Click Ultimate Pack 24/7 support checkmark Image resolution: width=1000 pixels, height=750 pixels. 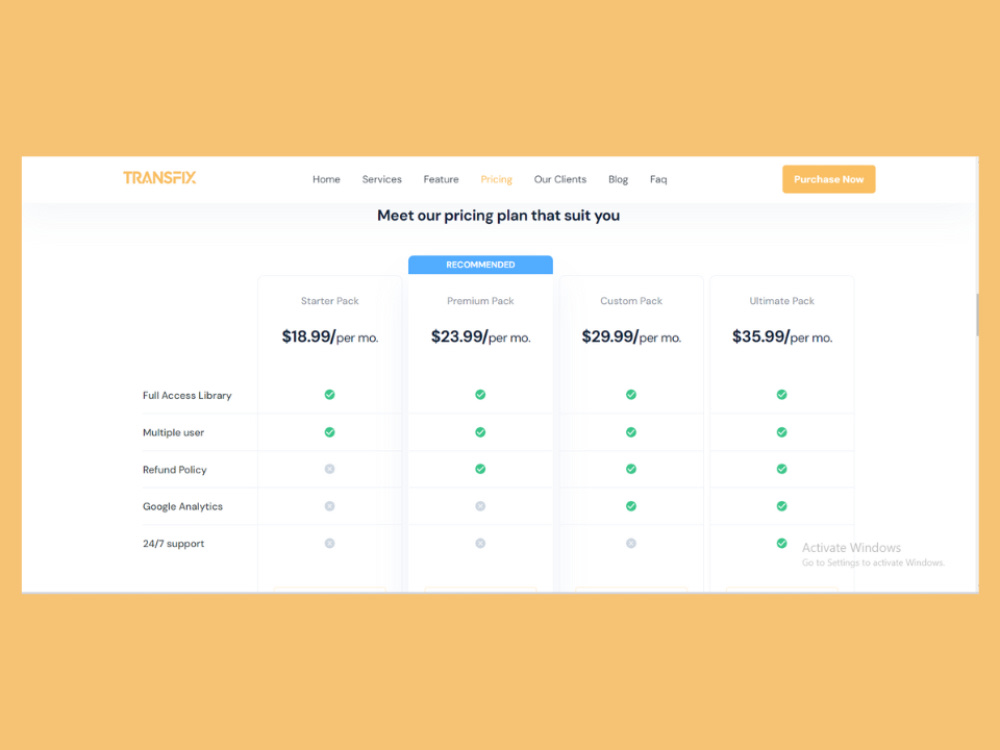(x=781, y=543)
